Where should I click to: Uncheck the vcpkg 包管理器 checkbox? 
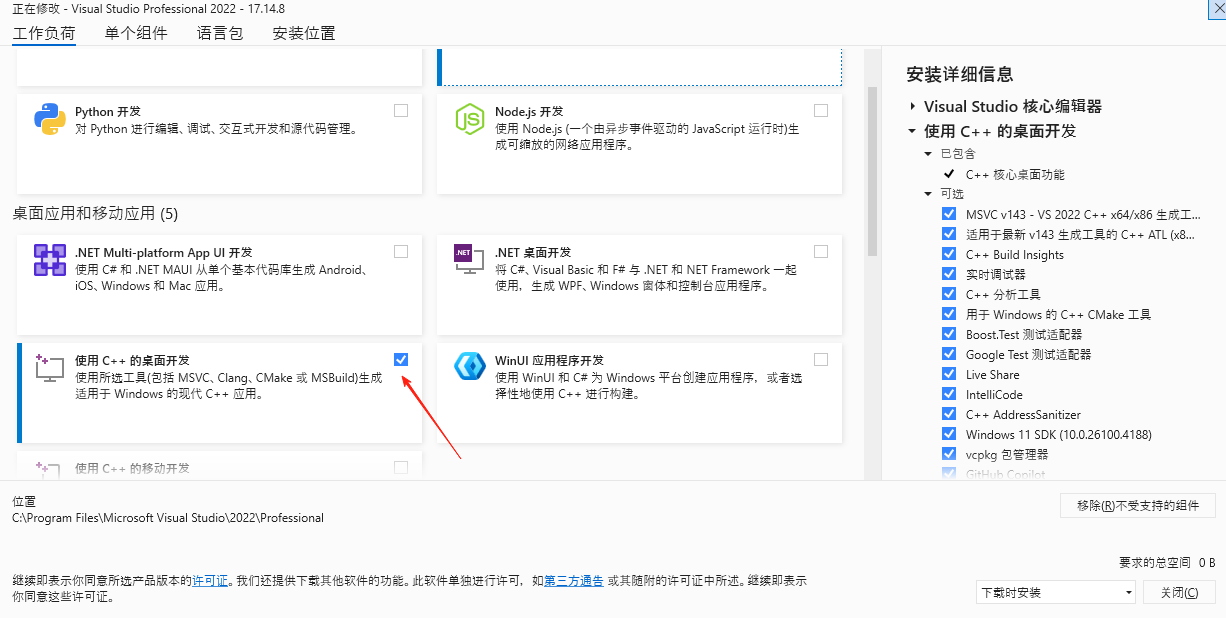click(x=949, y=454)
